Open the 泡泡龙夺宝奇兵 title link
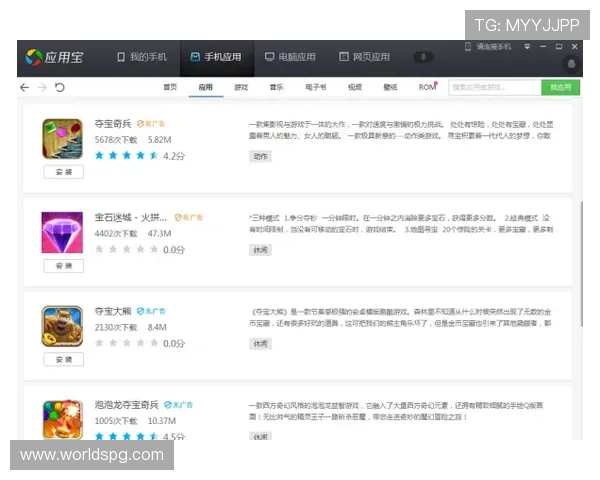Image resolution: width=600 pixels, height=480 pixels. click(x=127, y=405)
